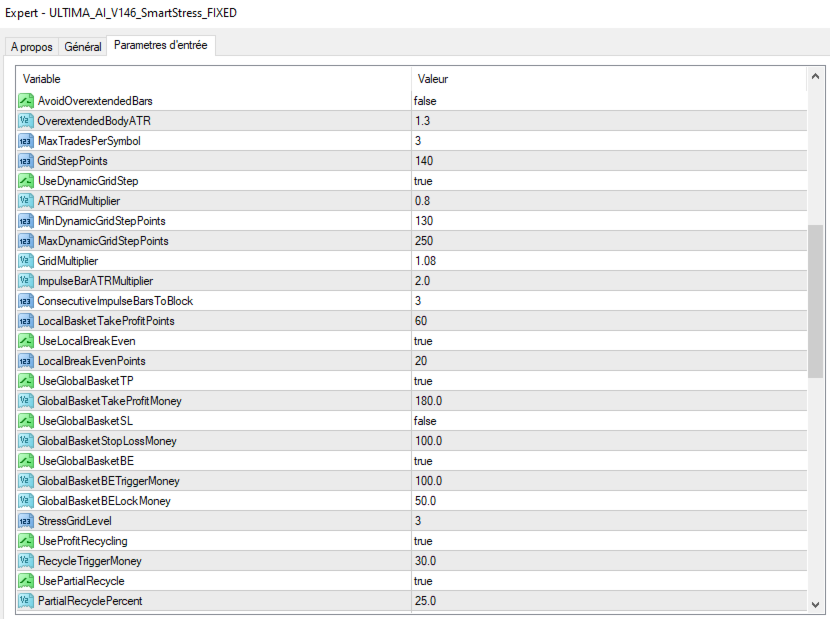Toggle the UseGlobalBasketSL false value
The image size is (830, 619).
click(x=427, y=421)
